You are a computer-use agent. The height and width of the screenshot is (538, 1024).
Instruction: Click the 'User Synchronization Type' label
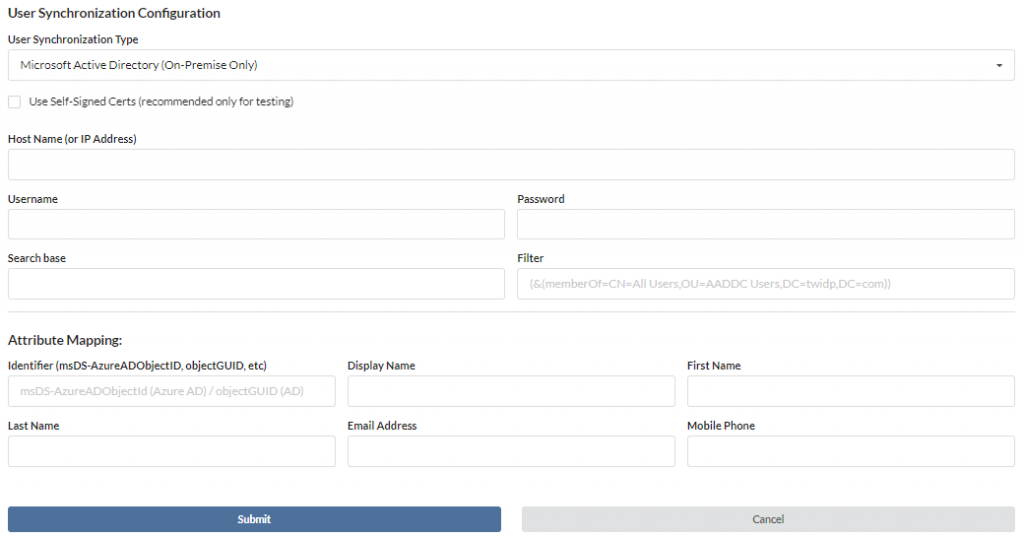click(73, 39)
